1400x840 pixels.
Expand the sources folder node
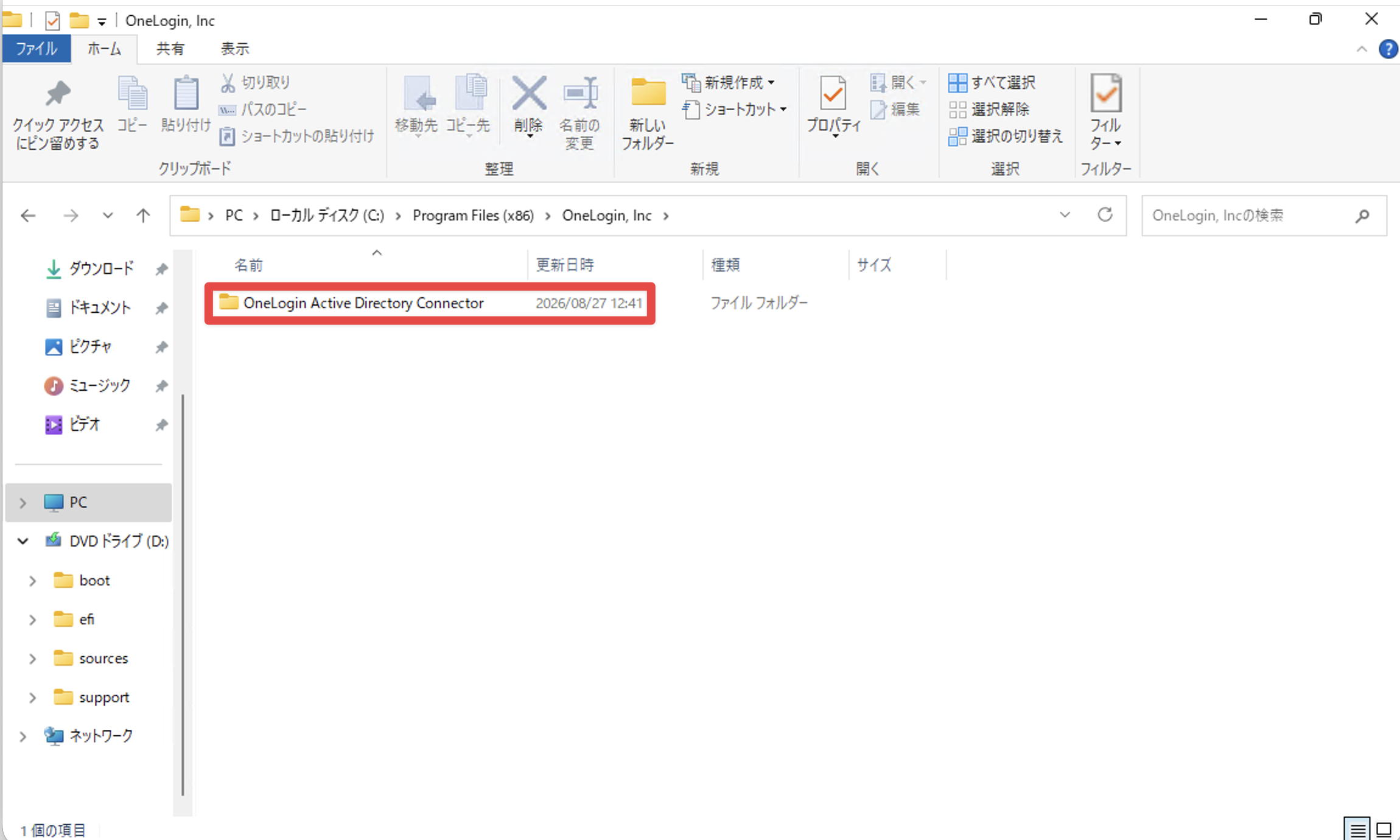[33, 659]
